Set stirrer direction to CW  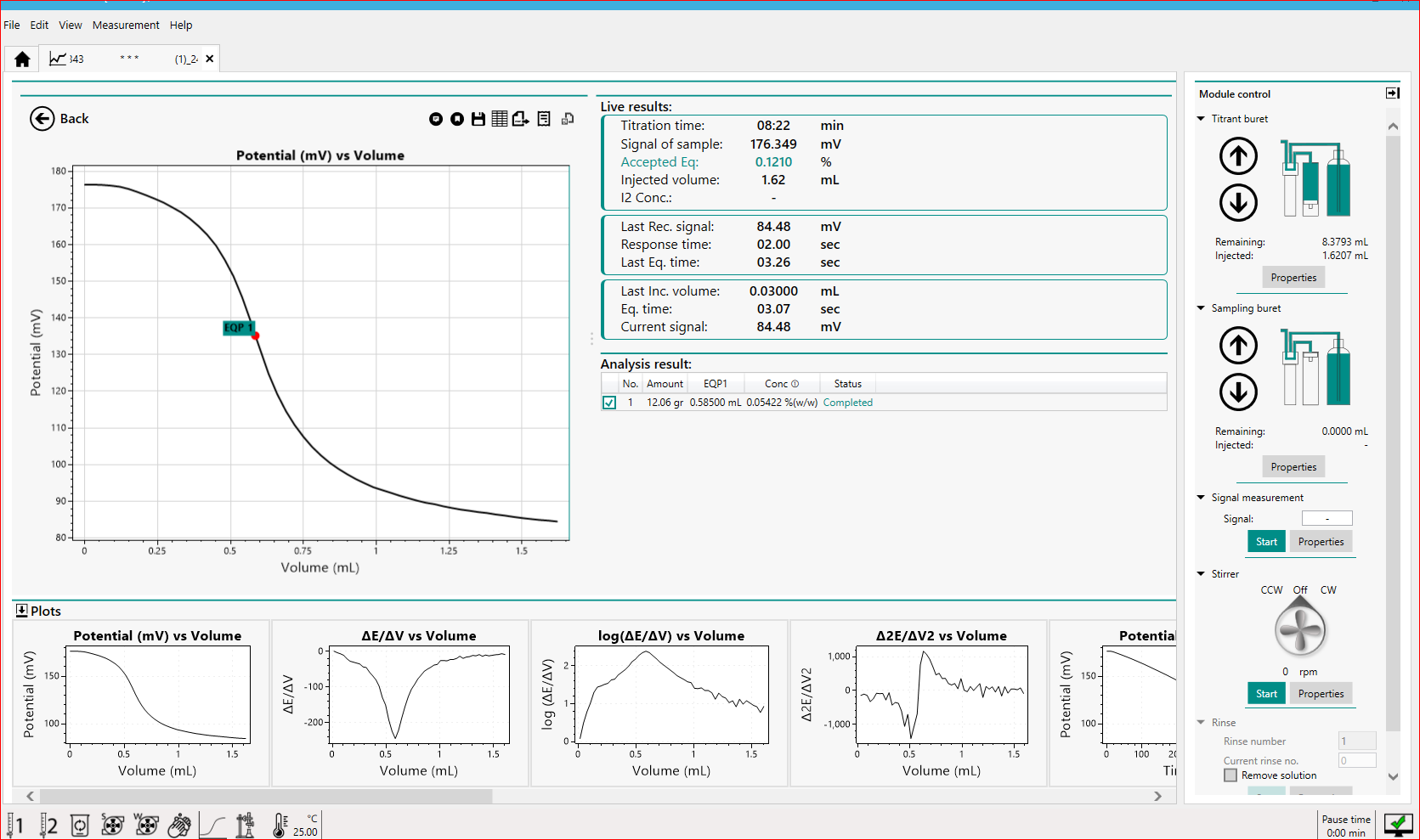pyautogui.click(x=1327, y=590)
